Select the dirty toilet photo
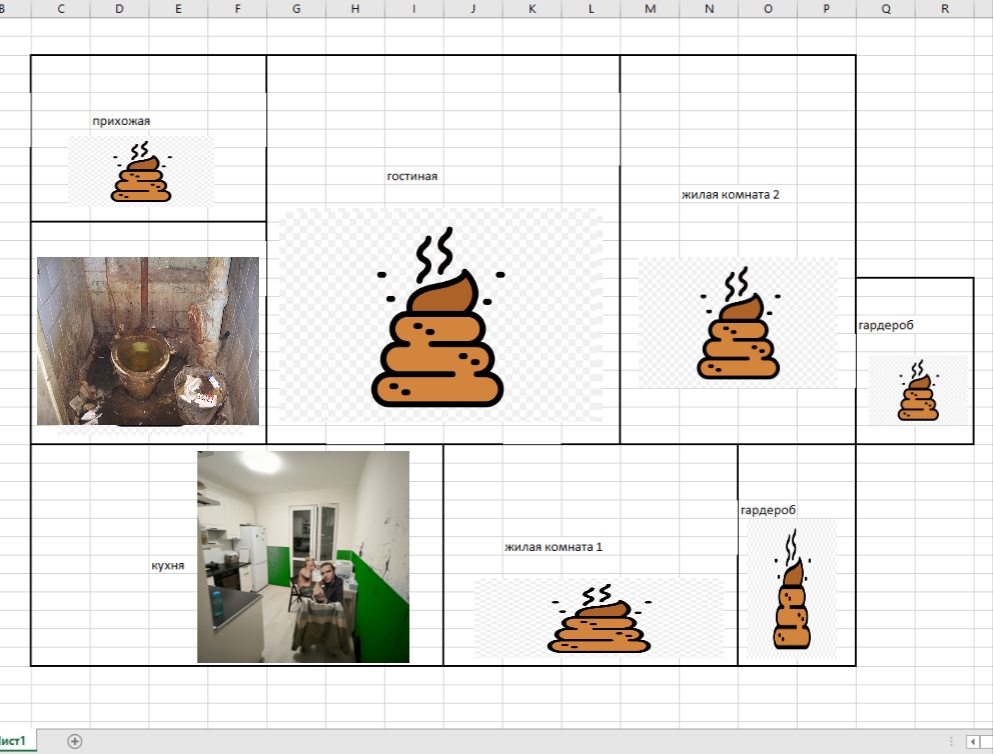The width and height of the screenshot is (993, 754). tap(148, 341)
